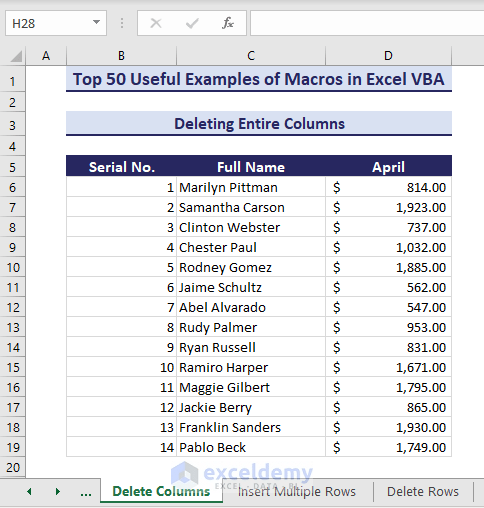484x508 pixels.
Task: Click the April value 1,930.00
Action: 388,427
